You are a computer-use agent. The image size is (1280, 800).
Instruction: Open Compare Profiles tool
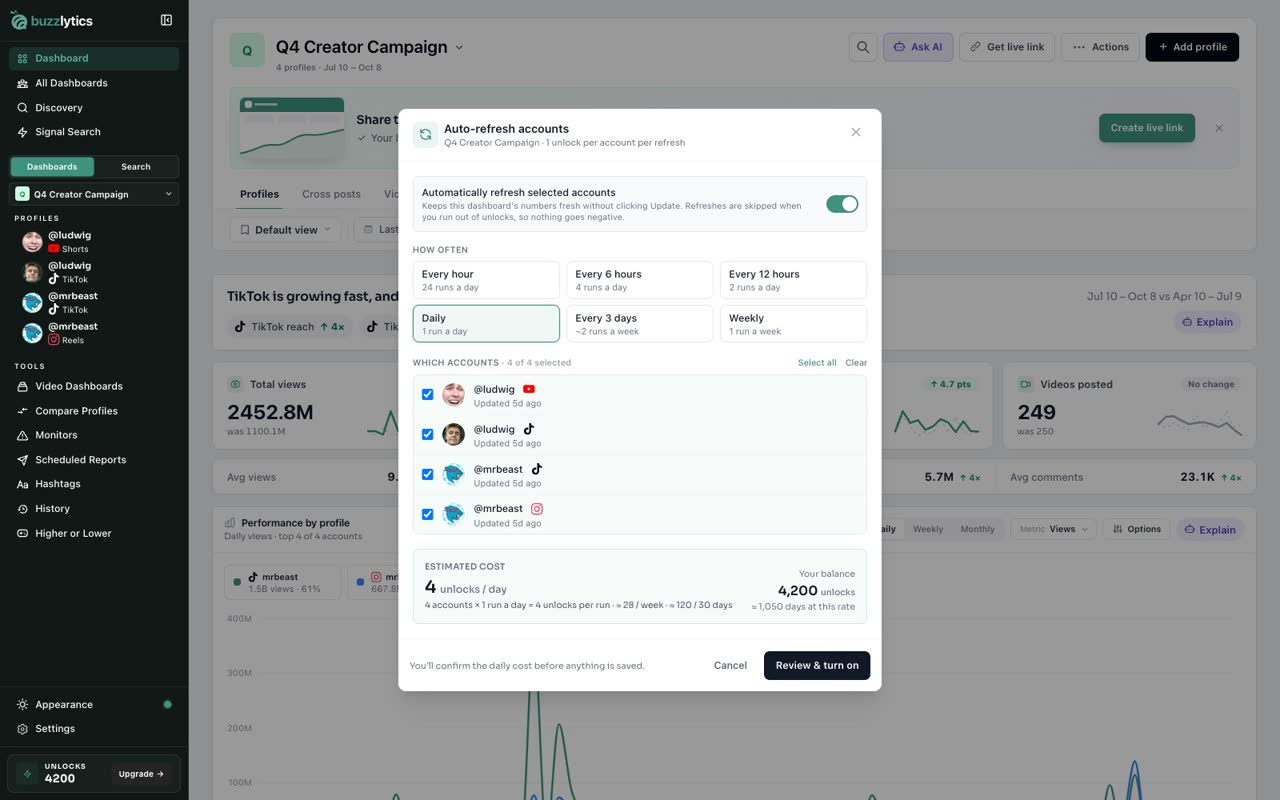click(x=94, y=411)
